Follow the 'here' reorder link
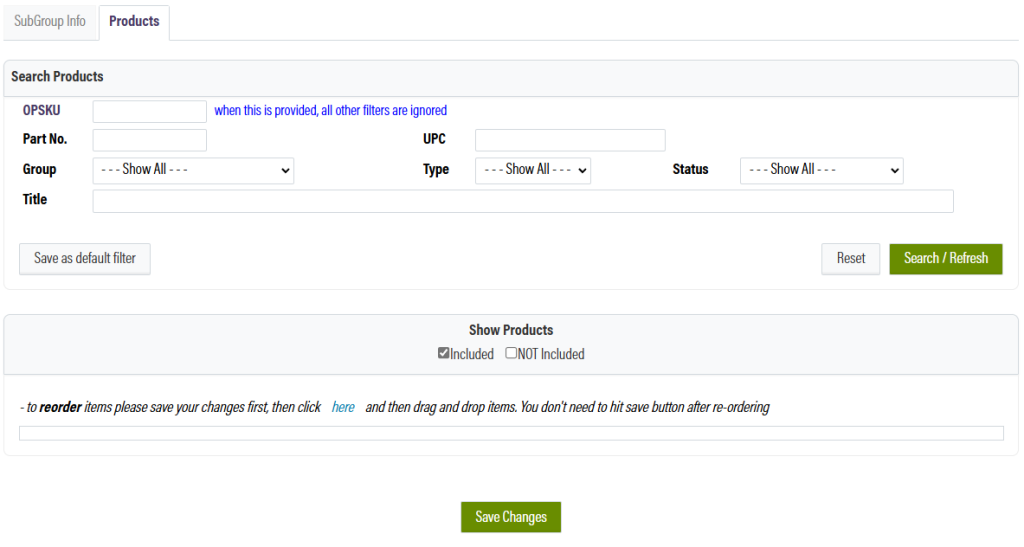 tap(343, 408)
